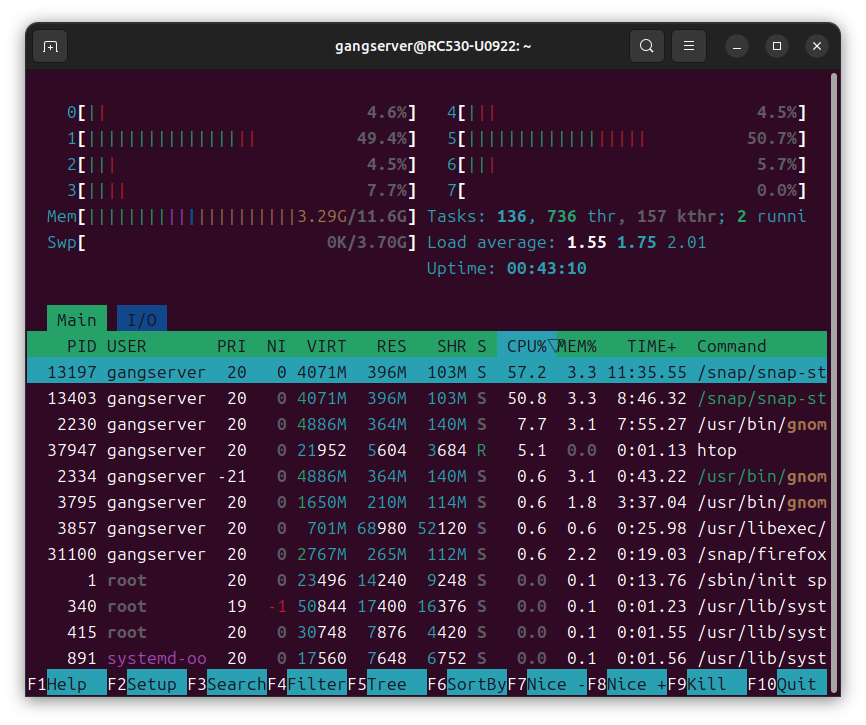Sort by TIME+ column header
Screen dimensions: 866x725
[652, 346]
